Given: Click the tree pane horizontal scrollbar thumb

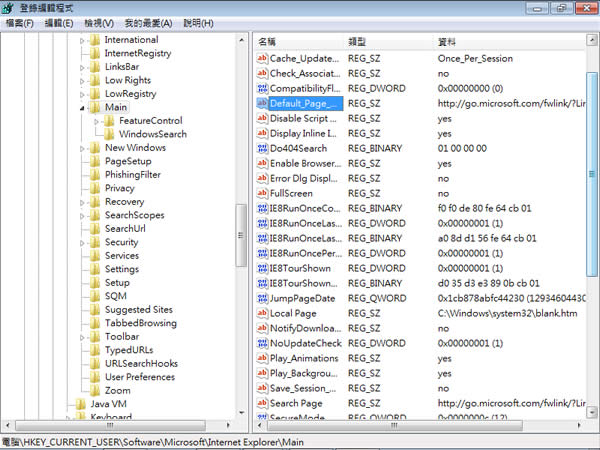Looking at the screenshot, I should [110, 425].
